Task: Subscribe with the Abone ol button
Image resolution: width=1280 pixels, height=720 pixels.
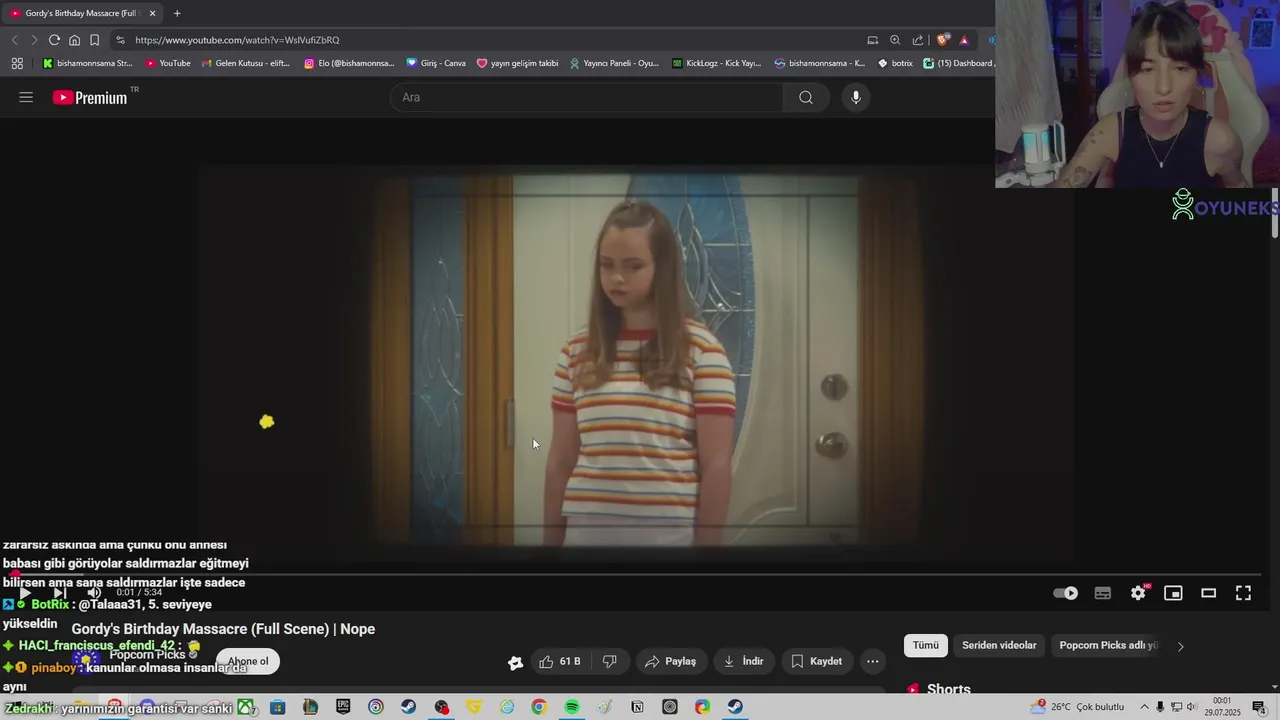Action: tap(248, 661)
